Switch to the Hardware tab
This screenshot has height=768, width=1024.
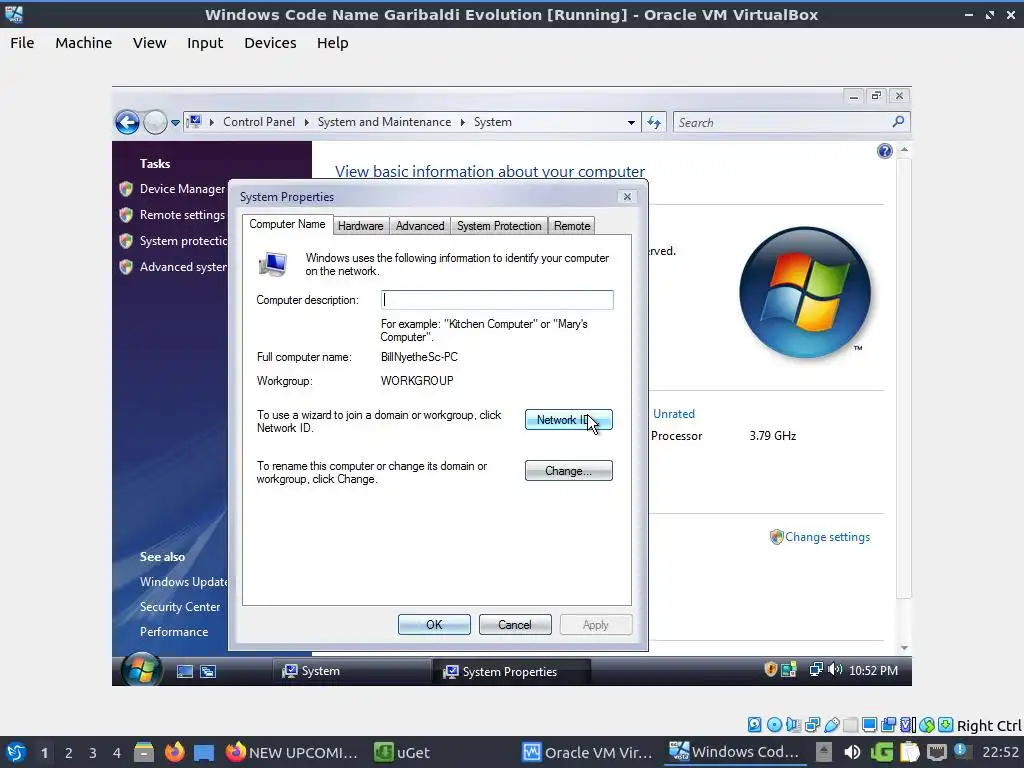pyautogui.click(x=360, y=226)
